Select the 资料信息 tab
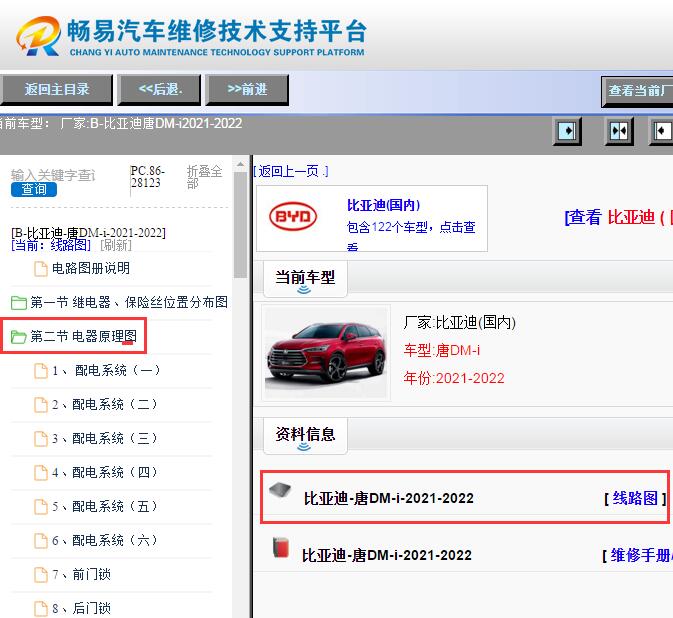The image size is (673, 618). (305, 435)
